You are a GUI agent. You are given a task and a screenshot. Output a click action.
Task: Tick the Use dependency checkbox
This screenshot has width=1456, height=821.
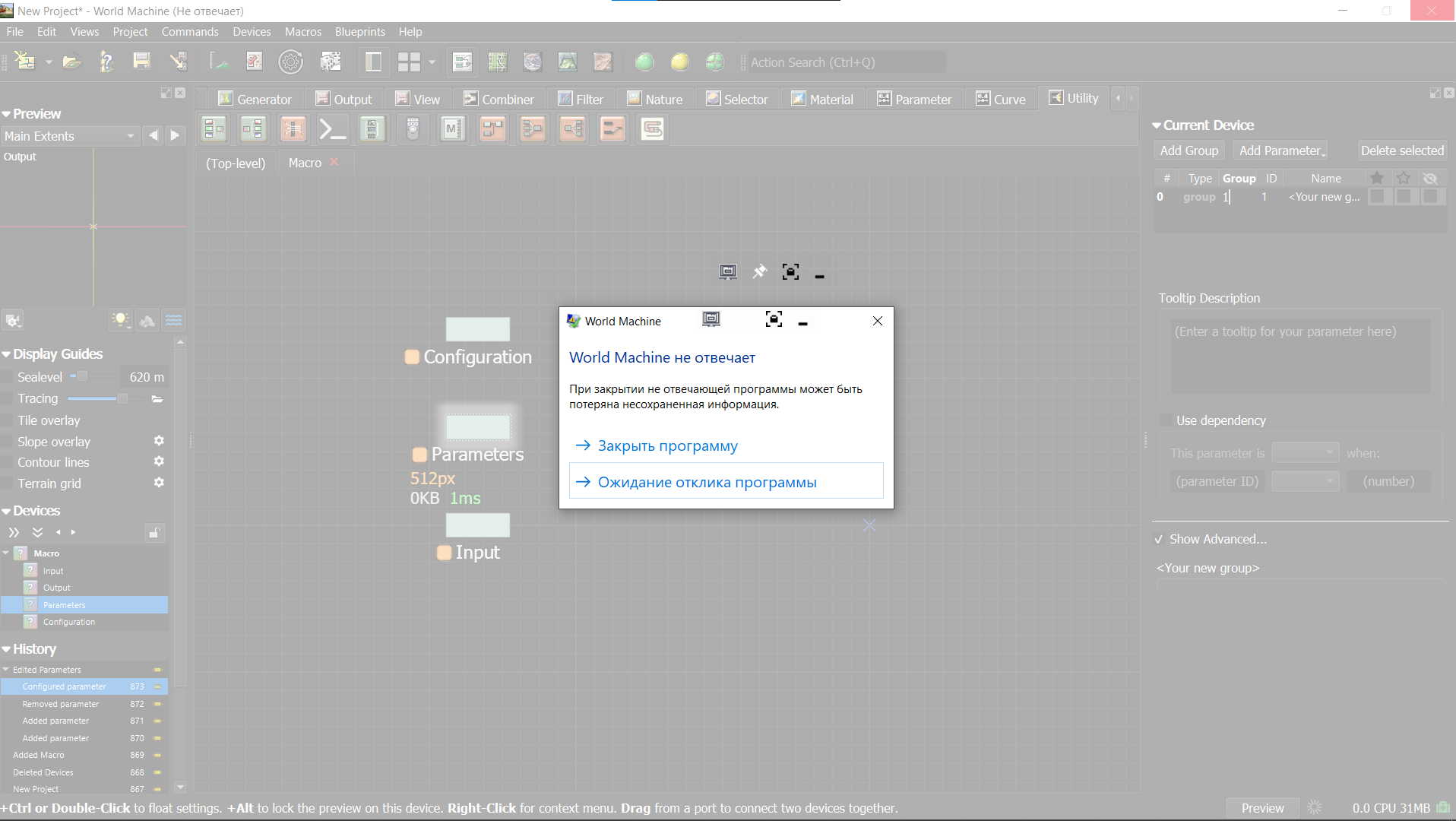click(1166, 420)
